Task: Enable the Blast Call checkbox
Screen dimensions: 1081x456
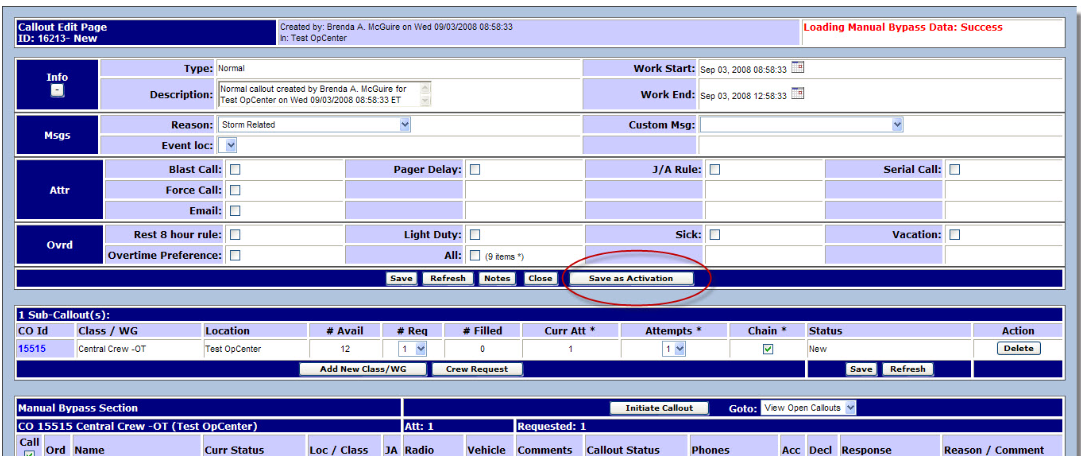Action: pyautogui.click(x=235, y=170)
